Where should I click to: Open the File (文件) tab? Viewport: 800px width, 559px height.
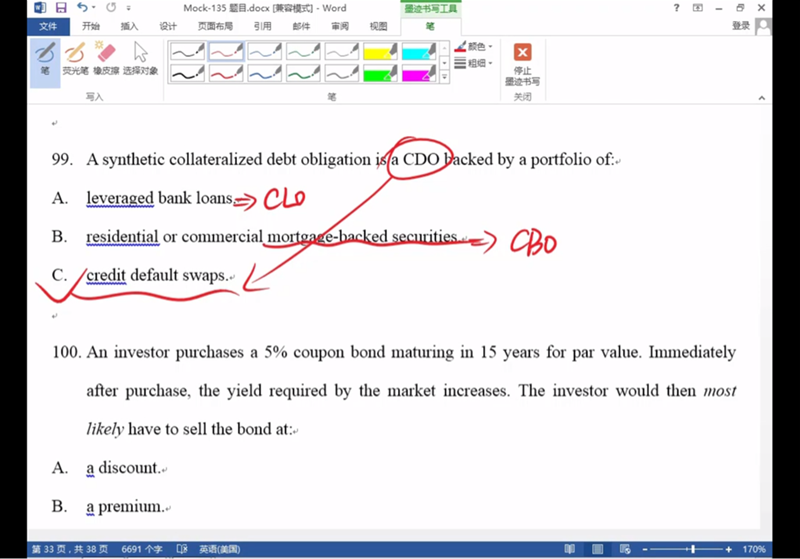[x=46, y=26]
